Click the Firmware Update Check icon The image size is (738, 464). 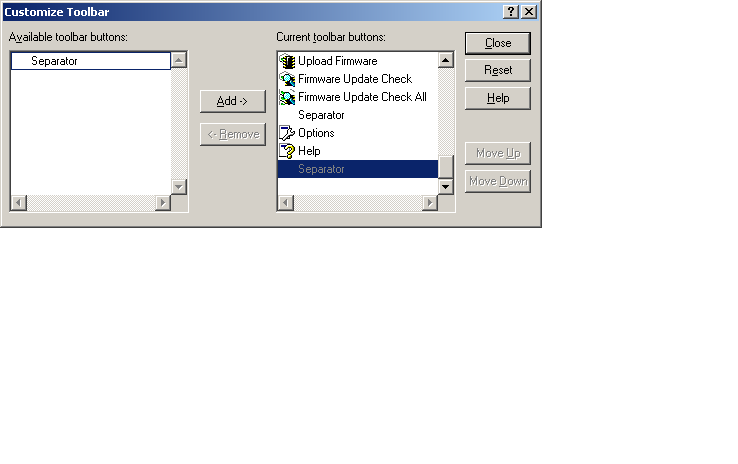(x=287, y=79)
